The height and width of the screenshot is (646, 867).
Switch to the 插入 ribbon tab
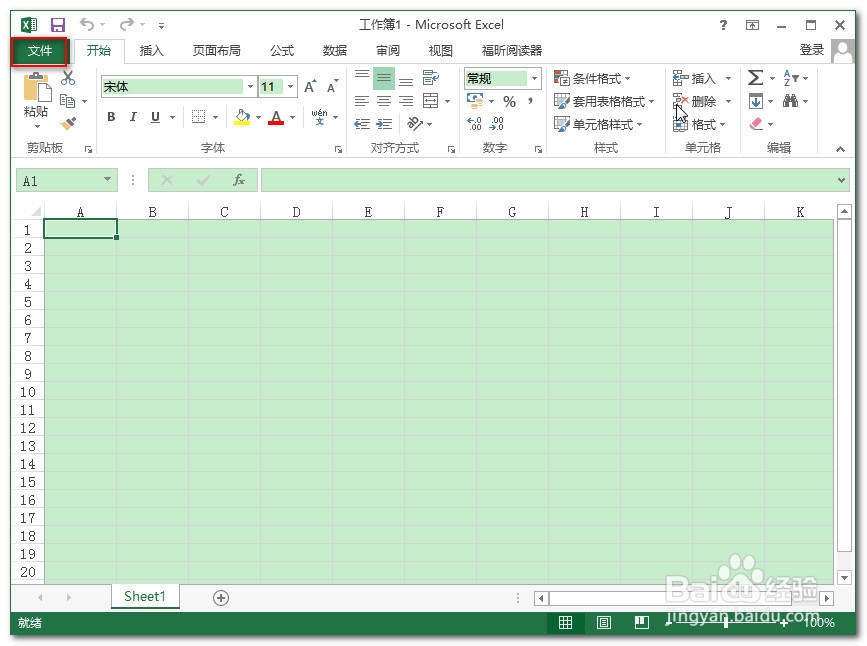(150, 50)
